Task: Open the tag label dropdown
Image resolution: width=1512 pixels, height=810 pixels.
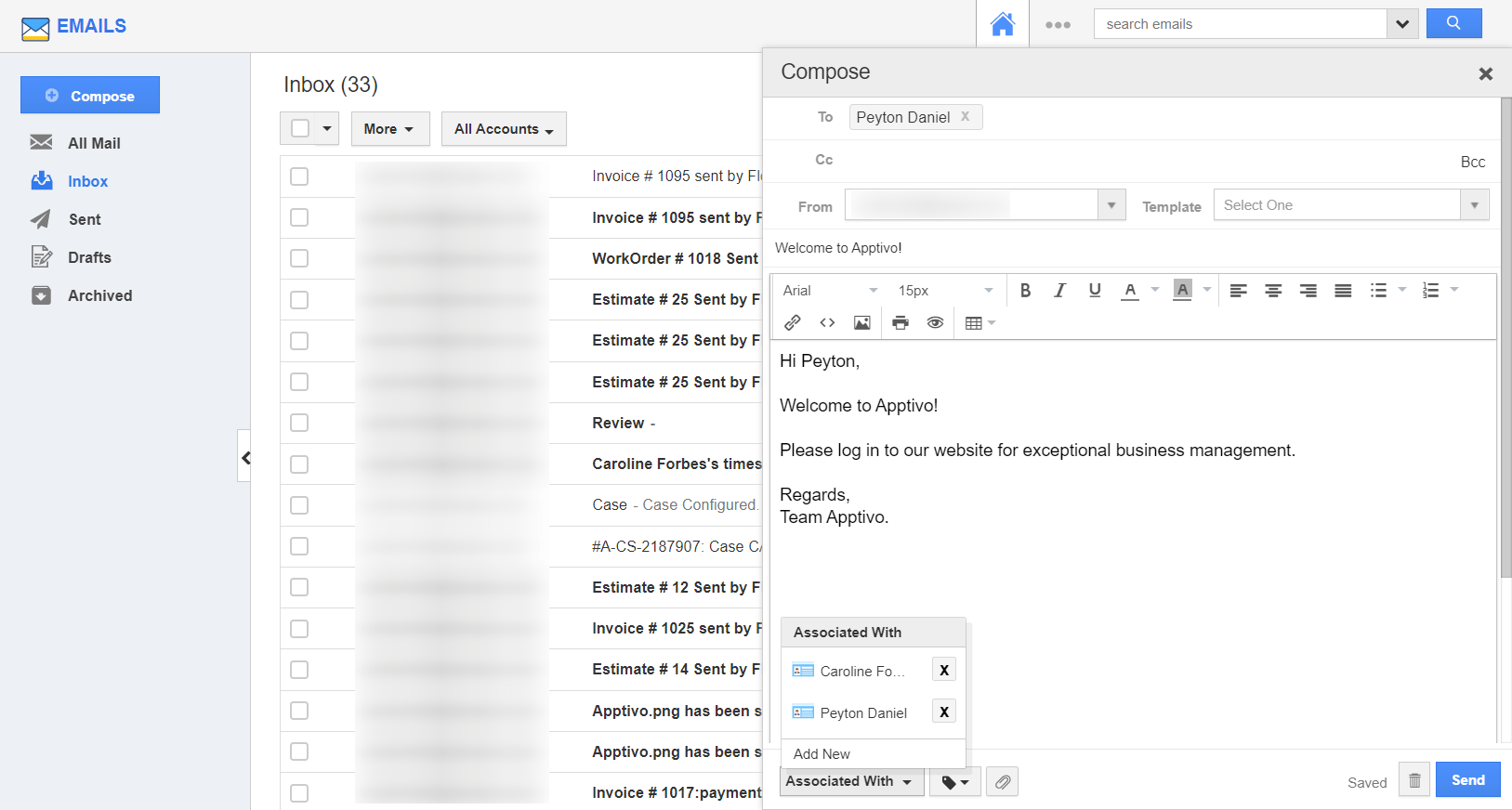Action: 955,782
